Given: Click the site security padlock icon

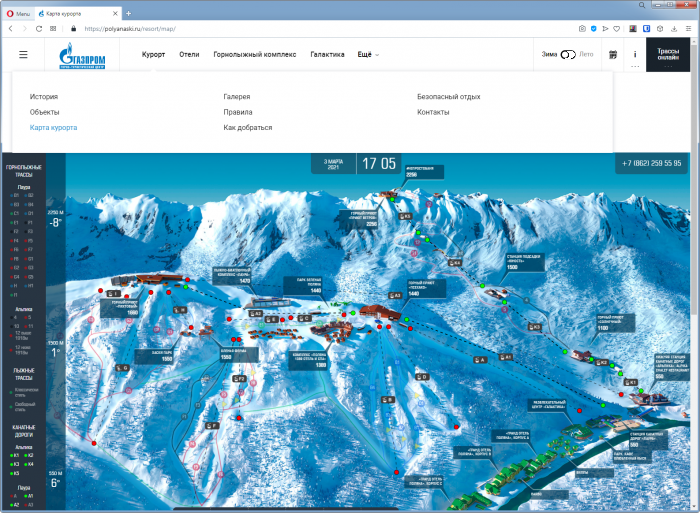Looking at the screenshot, I should [x=74, y=29].
